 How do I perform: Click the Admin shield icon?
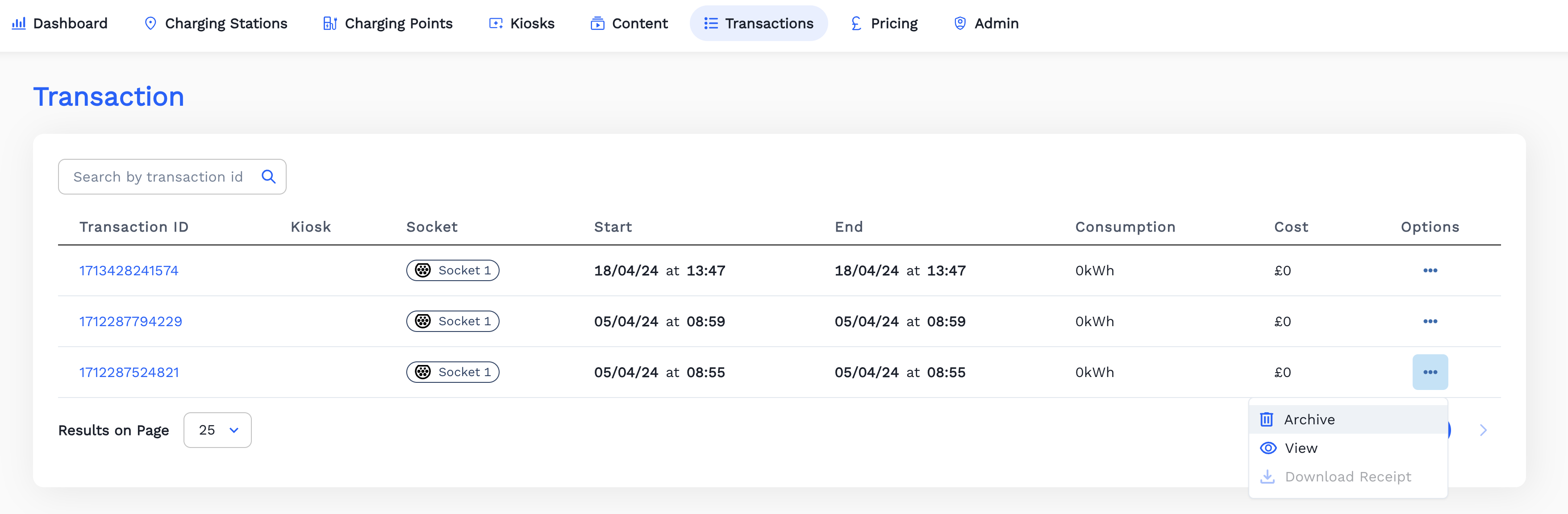960,23
